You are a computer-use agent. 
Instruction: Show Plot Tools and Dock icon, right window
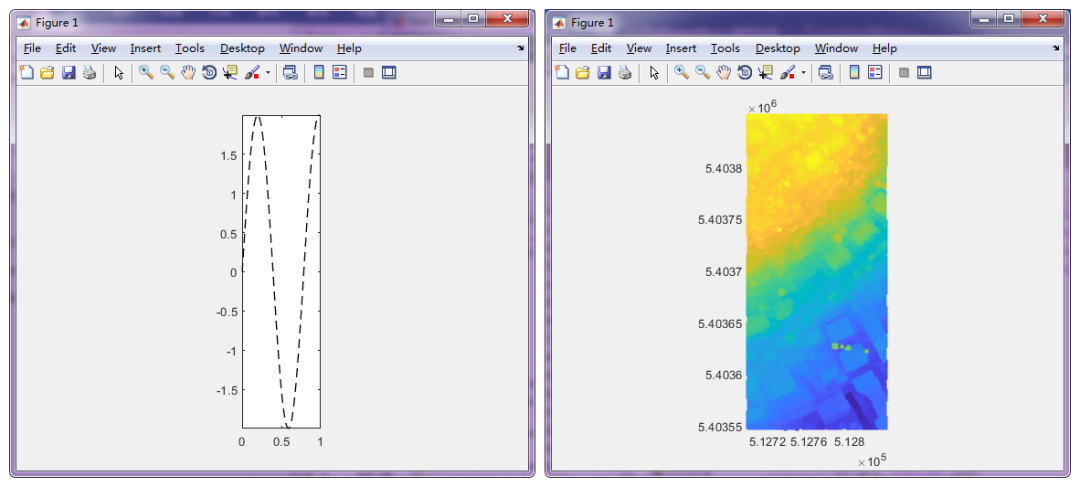pos(924,72)
